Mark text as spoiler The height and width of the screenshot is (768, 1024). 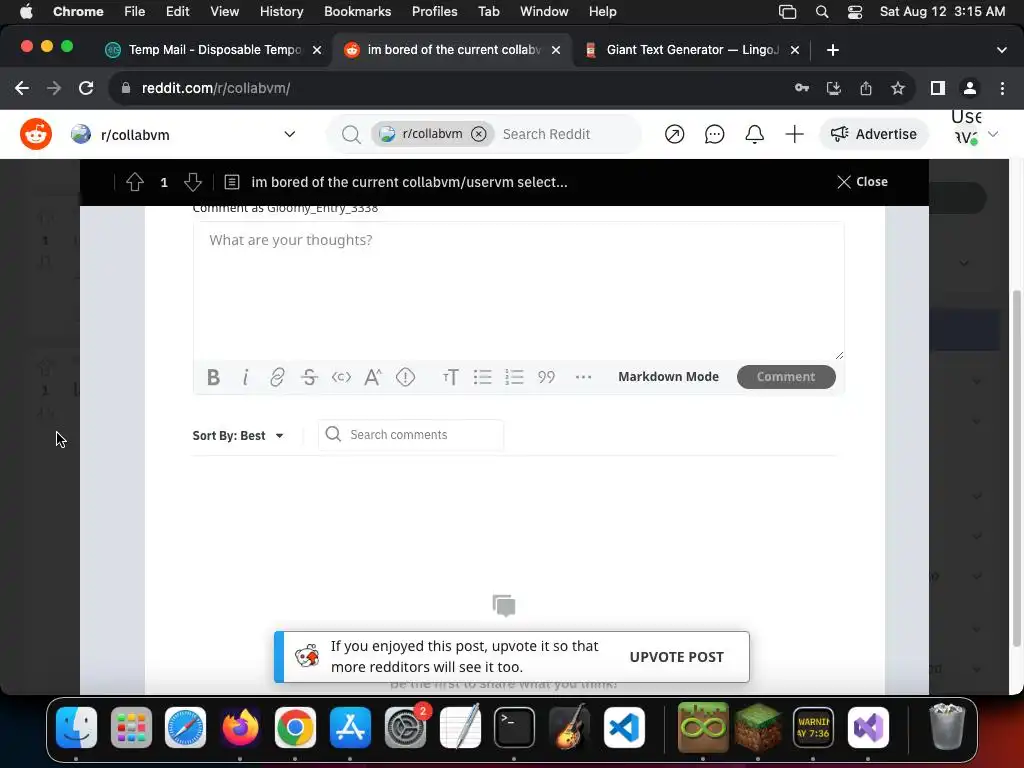(406, 377)
